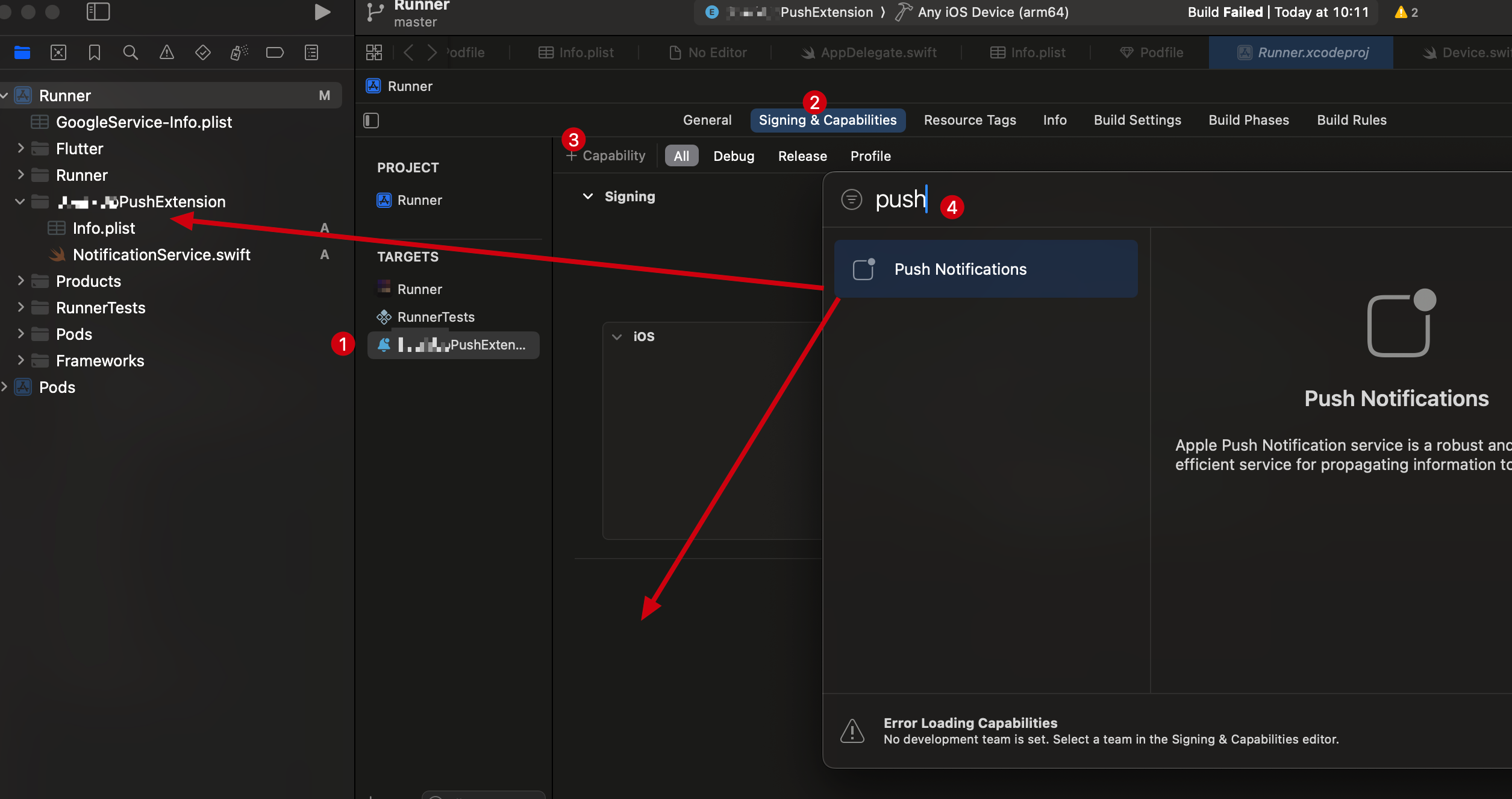Open the Test navigator diamond icon

click(203, 52)
